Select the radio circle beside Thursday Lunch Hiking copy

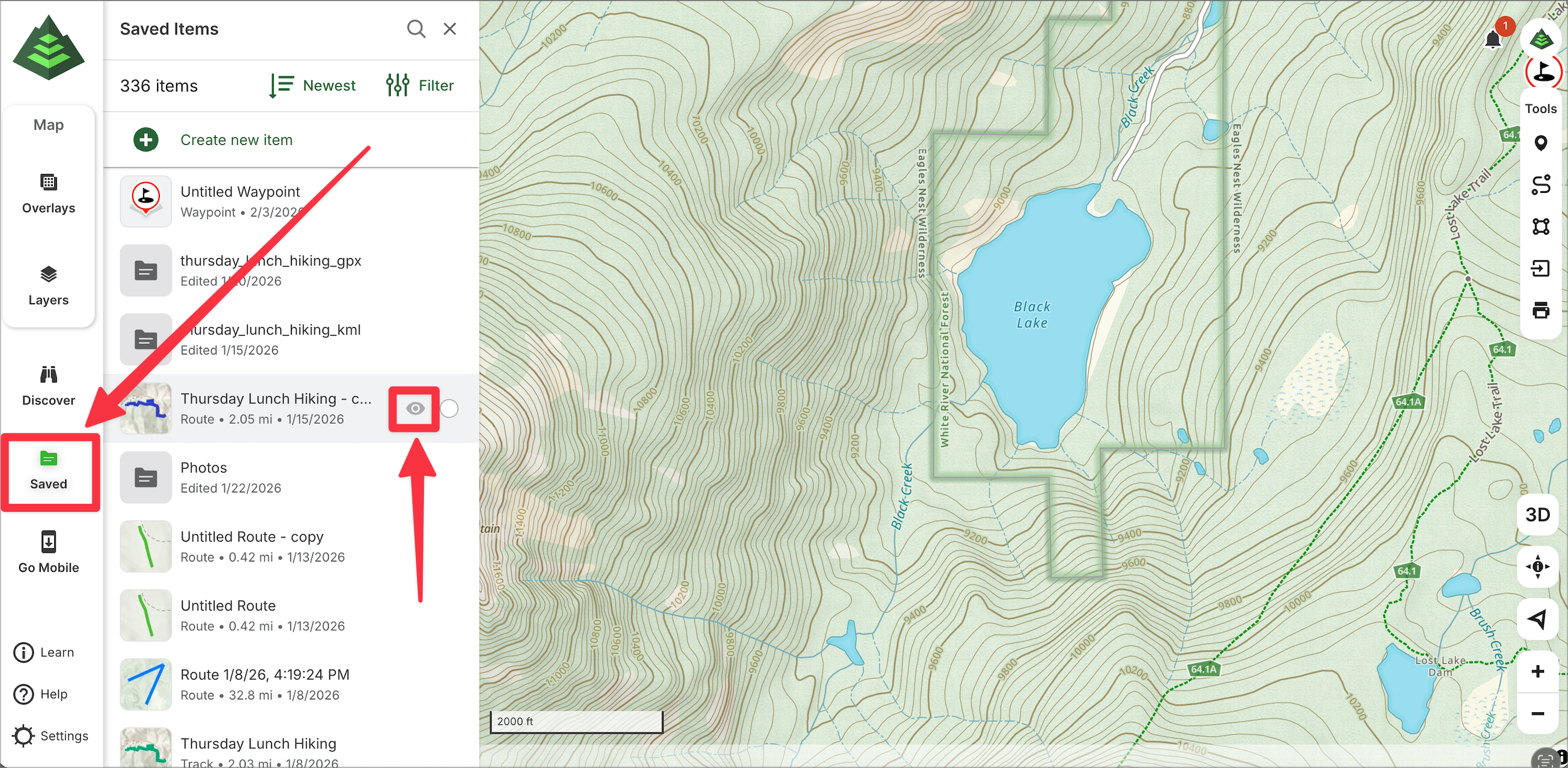click(x=449, y=408)
